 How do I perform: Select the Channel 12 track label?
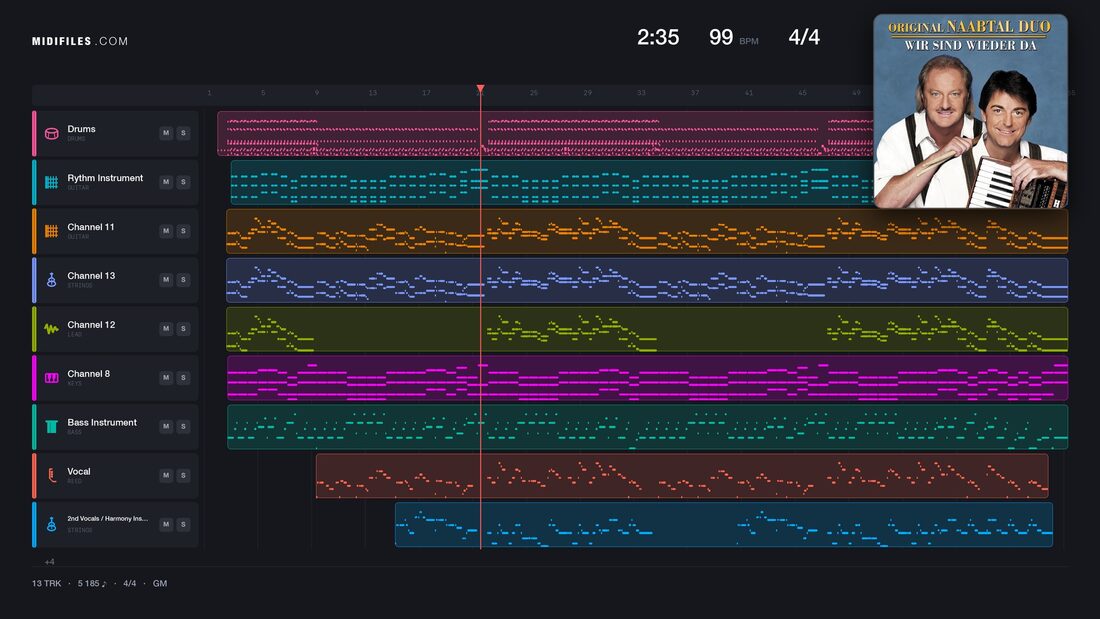click(91, 325)
